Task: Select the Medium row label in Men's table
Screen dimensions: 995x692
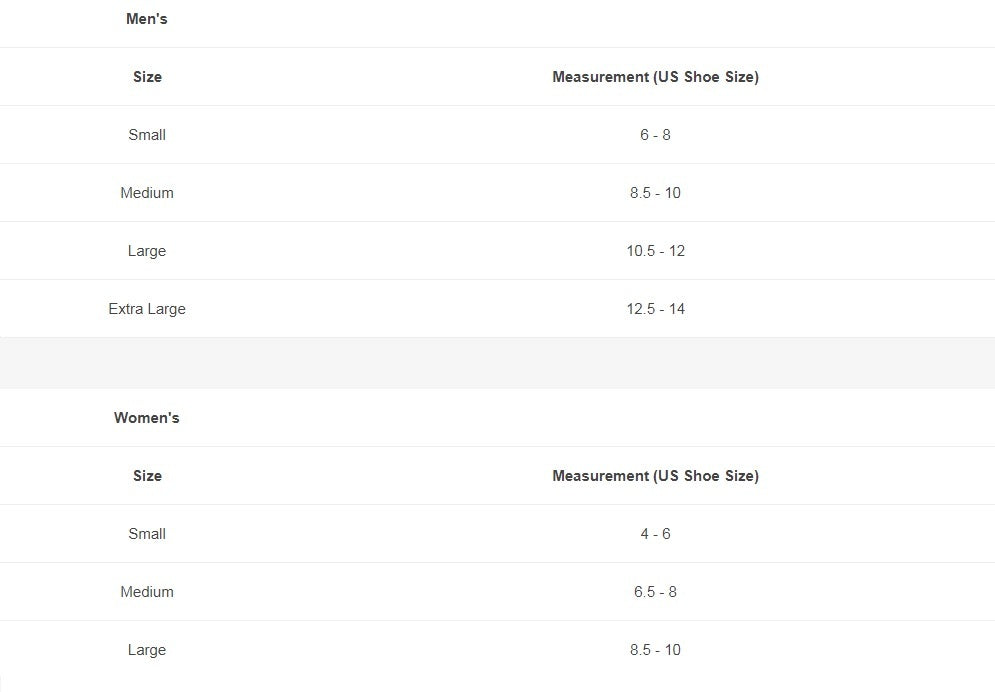Action: (x=147, y=193)
